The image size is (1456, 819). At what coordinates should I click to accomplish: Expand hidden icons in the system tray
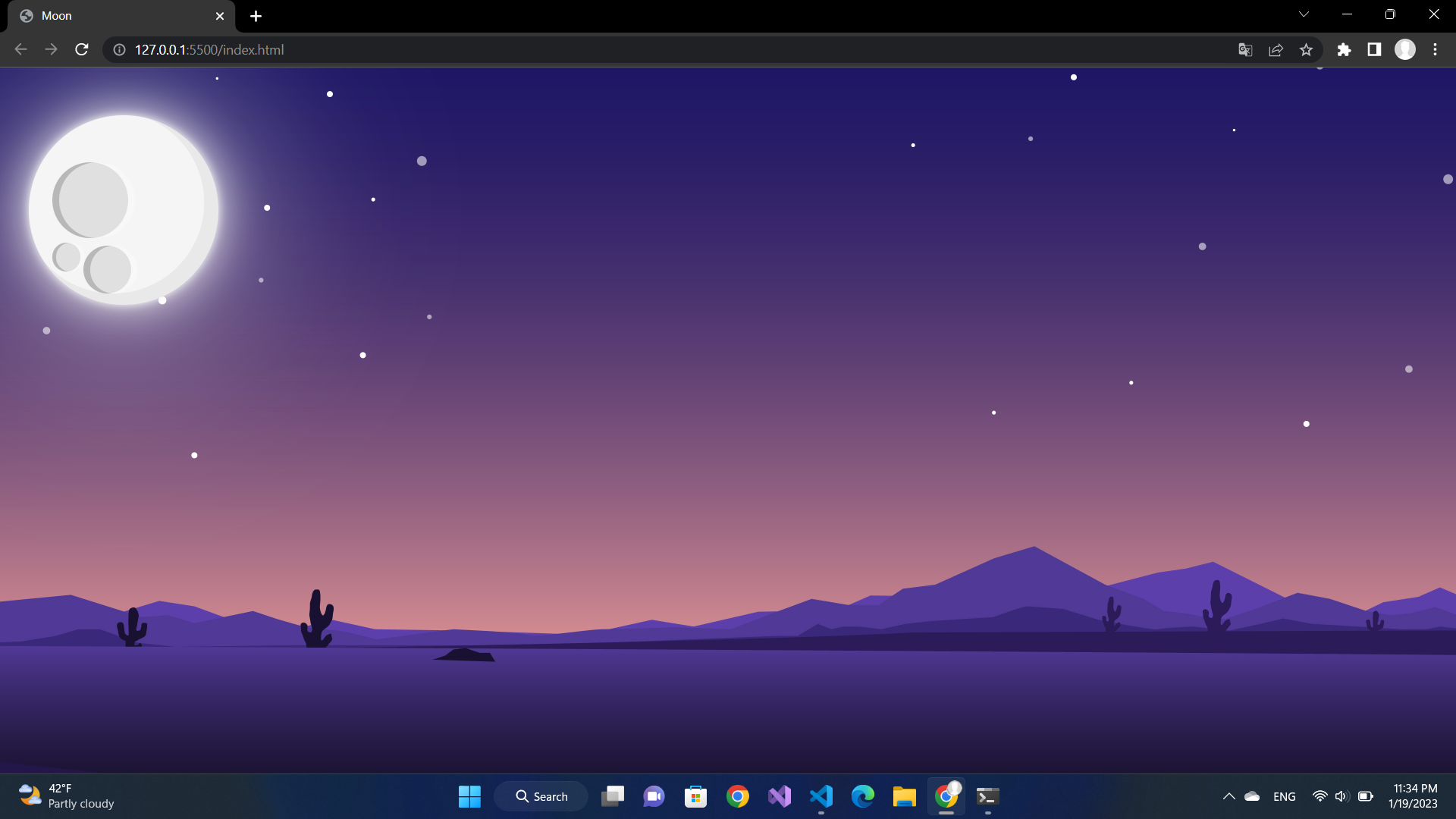point(1229,796)
